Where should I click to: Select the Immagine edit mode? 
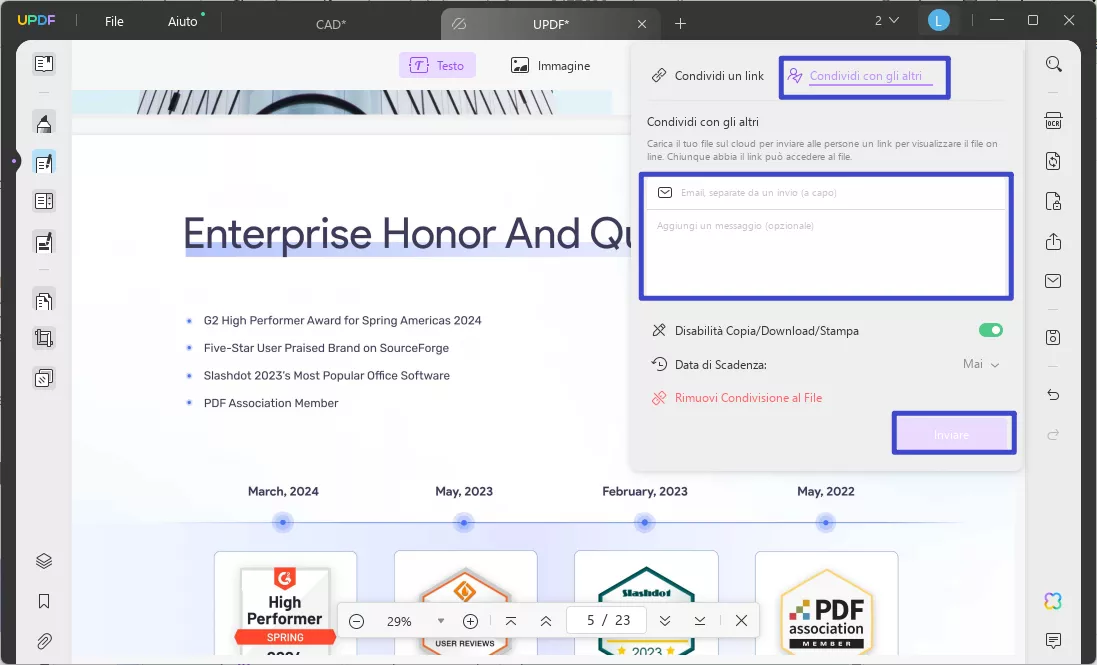click(x=550, y=66)
